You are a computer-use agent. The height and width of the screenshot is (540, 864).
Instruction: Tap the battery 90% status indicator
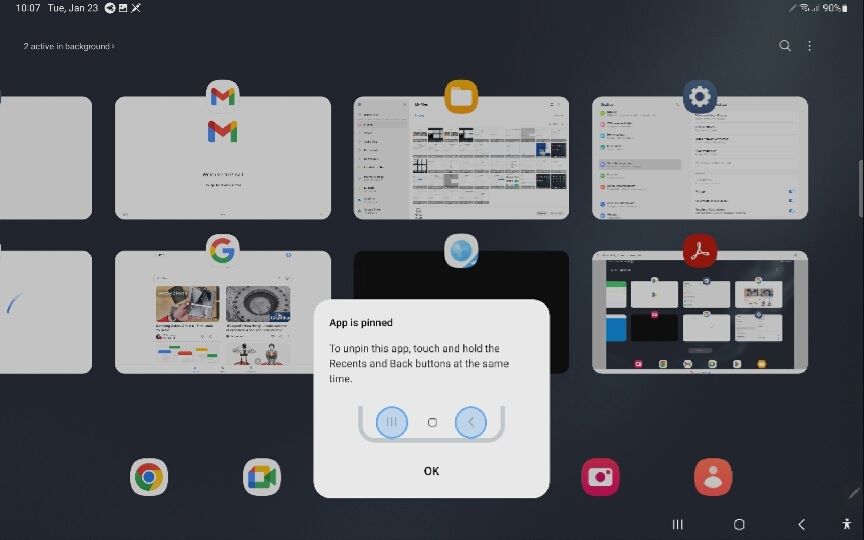pos(835,8)
